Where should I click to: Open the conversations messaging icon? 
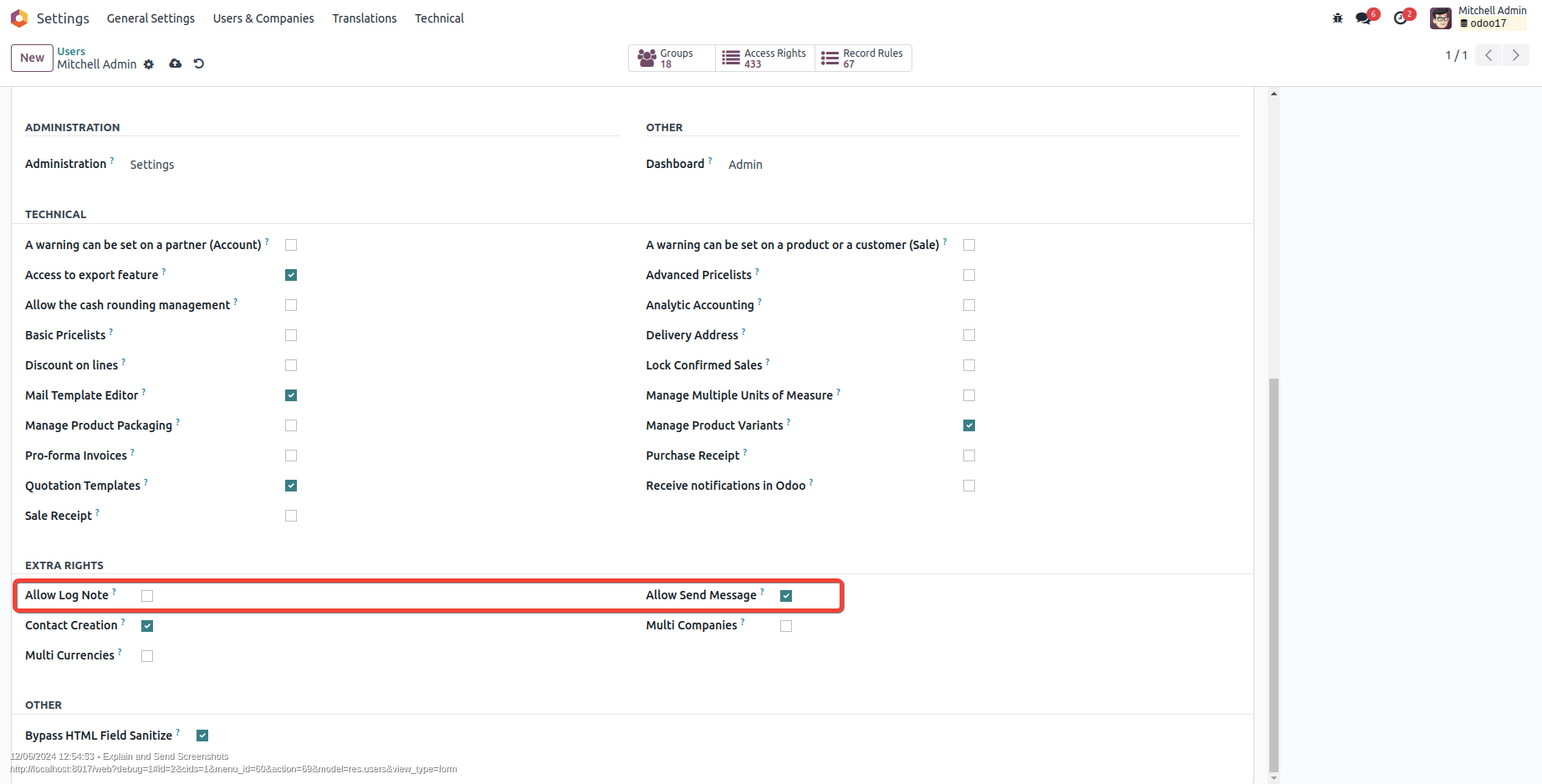(1364, 18)
